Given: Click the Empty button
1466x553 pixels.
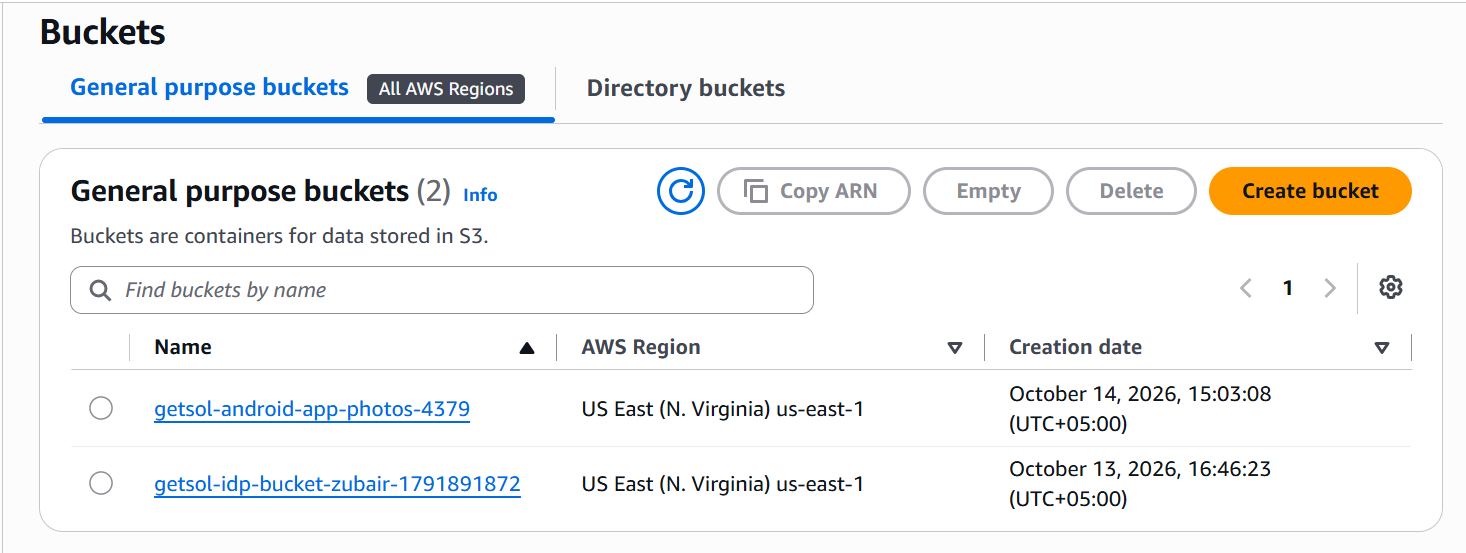Looking at the screenshot, I should [988, 191].
